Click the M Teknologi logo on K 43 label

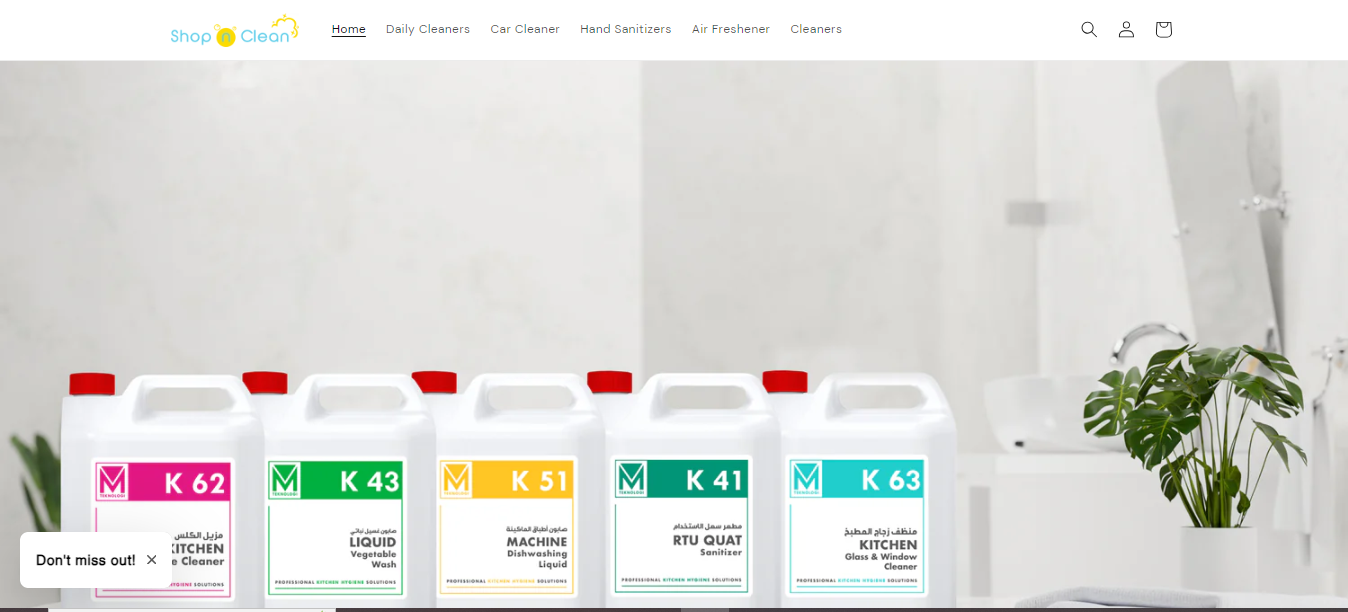(285, 480)
